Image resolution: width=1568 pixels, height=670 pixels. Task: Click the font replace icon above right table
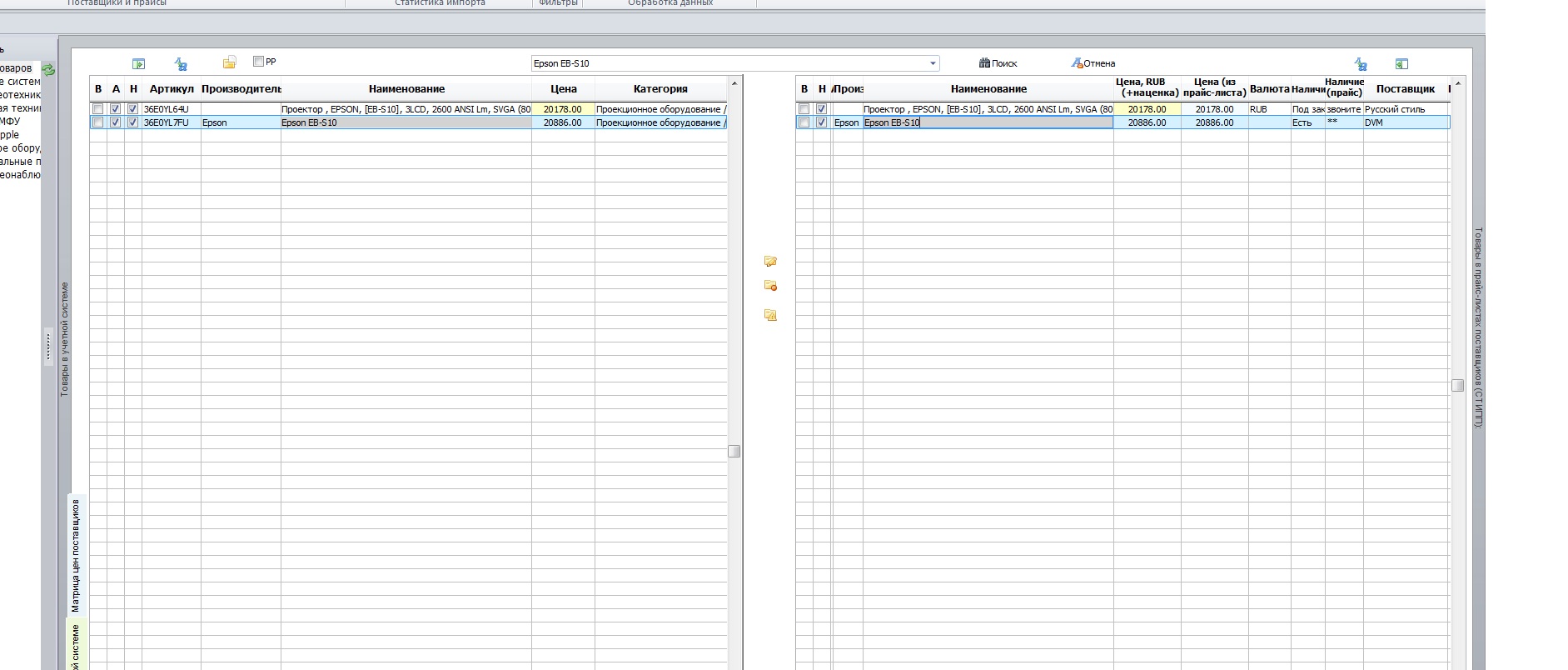pos(1361,63)
